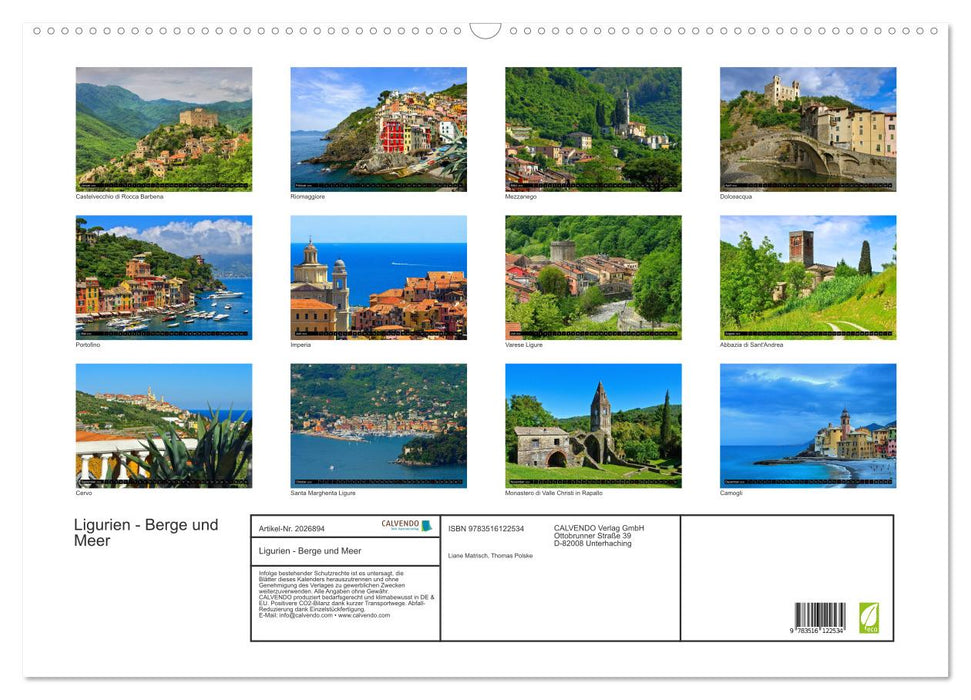The height and width of the screenshot is (700, 971).
Task: Click the Camogli beach photo
Action: (x=808, y=426)
